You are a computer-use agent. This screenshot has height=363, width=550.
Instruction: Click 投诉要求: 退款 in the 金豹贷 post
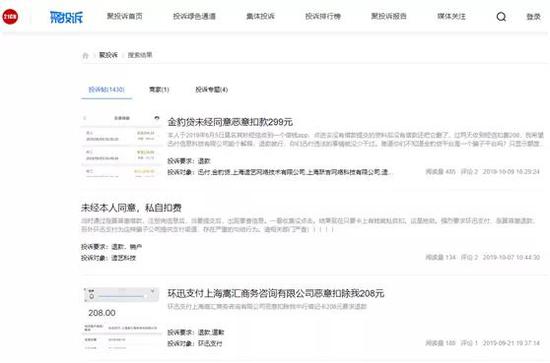tap(189, 161)
